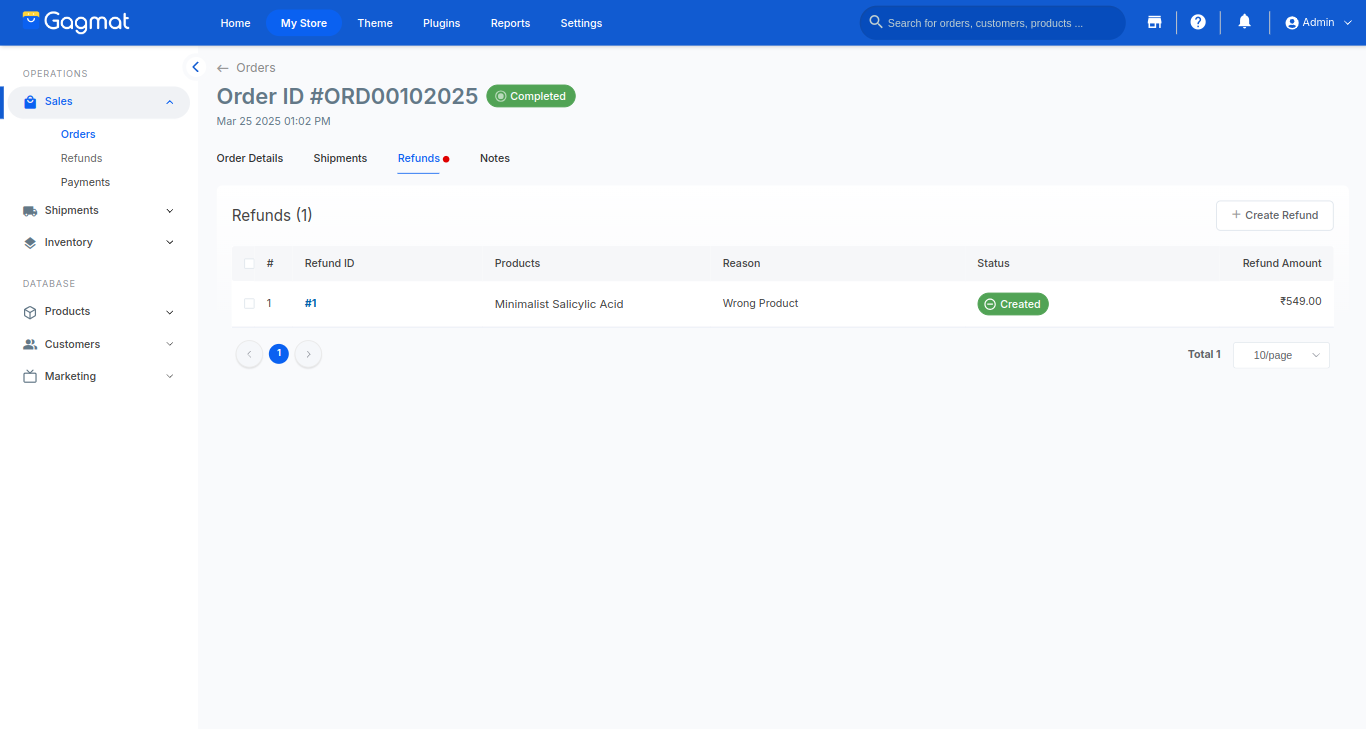Click the Customers people icon
This screenshot has height=729, width=1366.
(30, 344)
